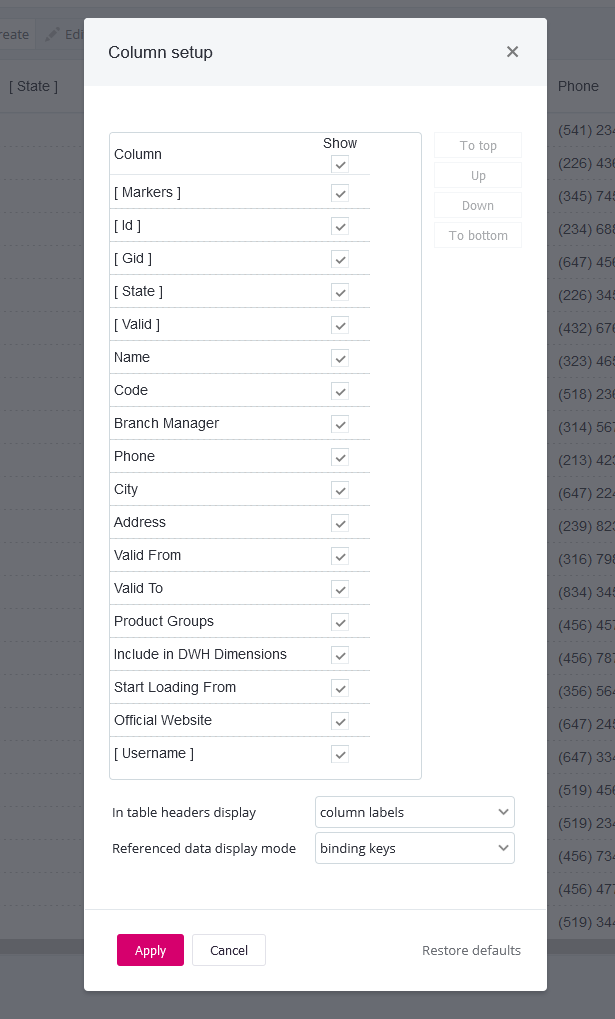Image resolution: width=615 pixels, height=1019 pixels.
Task: Uncheck Include in DWH Dimensions
Action: click(340, 656)
